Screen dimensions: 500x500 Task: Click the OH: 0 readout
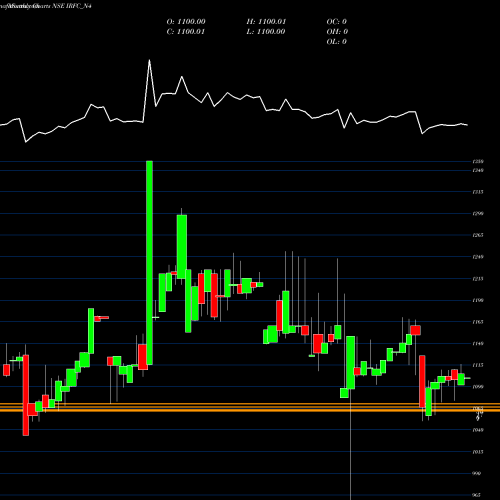[x=337, y=32]
